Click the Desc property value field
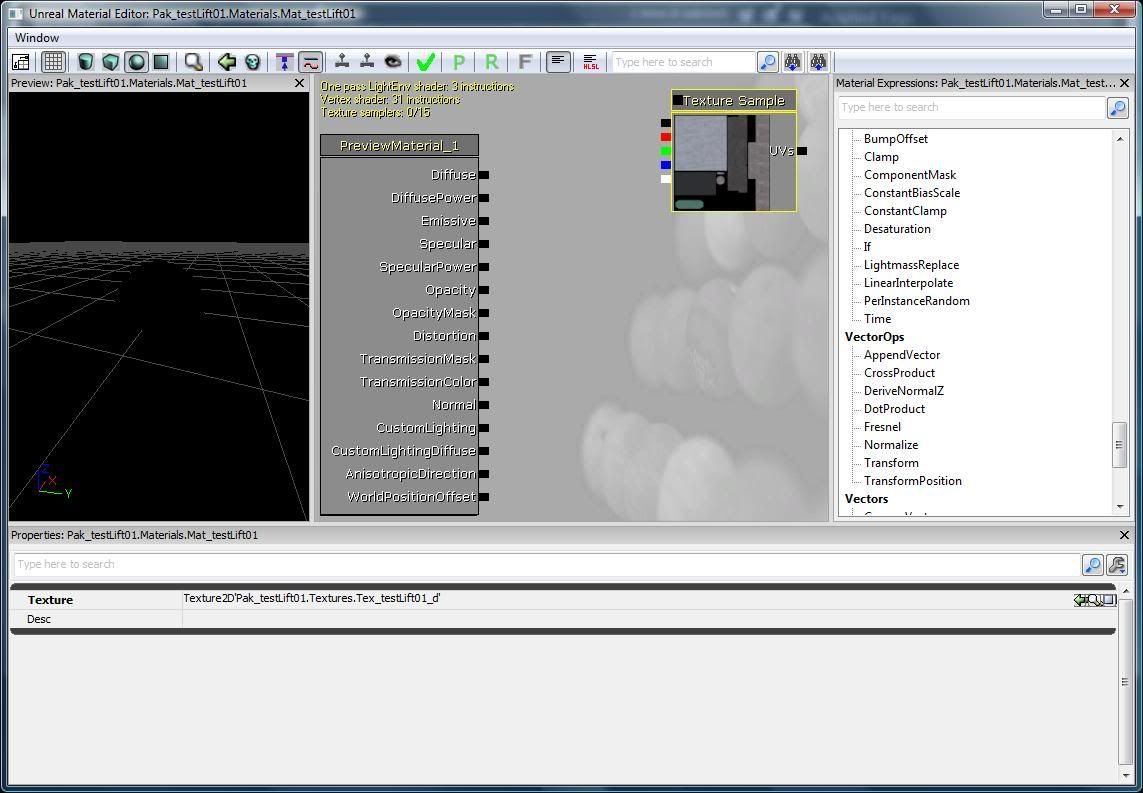This screenshot has width=1143, height=793. click(649, 619)
